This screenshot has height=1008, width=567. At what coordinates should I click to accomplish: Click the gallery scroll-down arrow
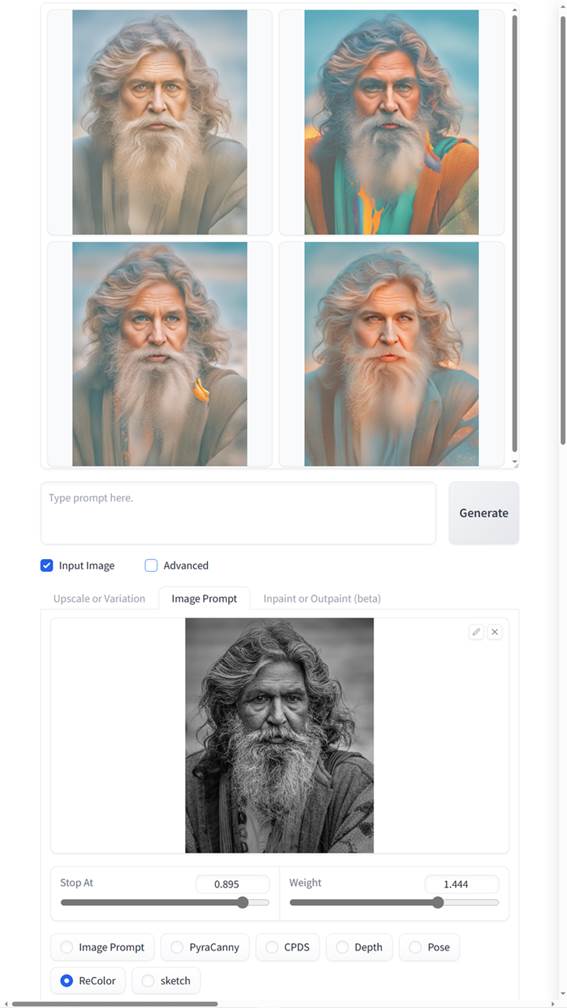514,462
